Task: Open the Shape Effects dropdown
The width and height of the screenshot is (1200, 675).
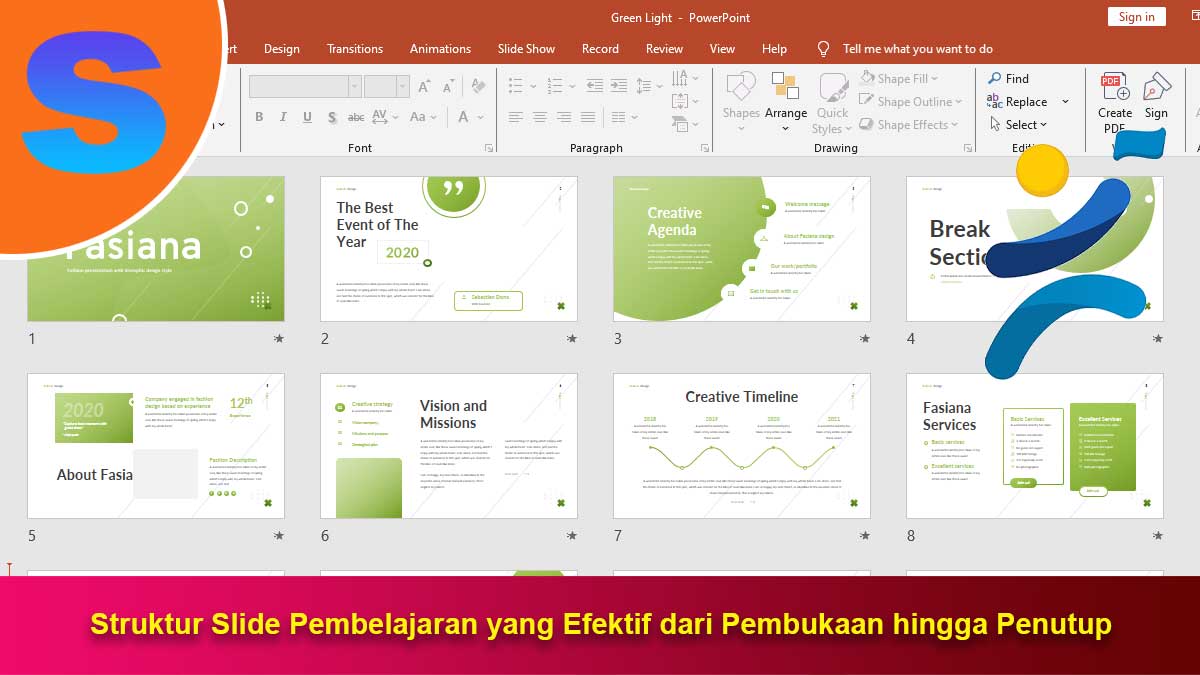Action: (909, 124)
